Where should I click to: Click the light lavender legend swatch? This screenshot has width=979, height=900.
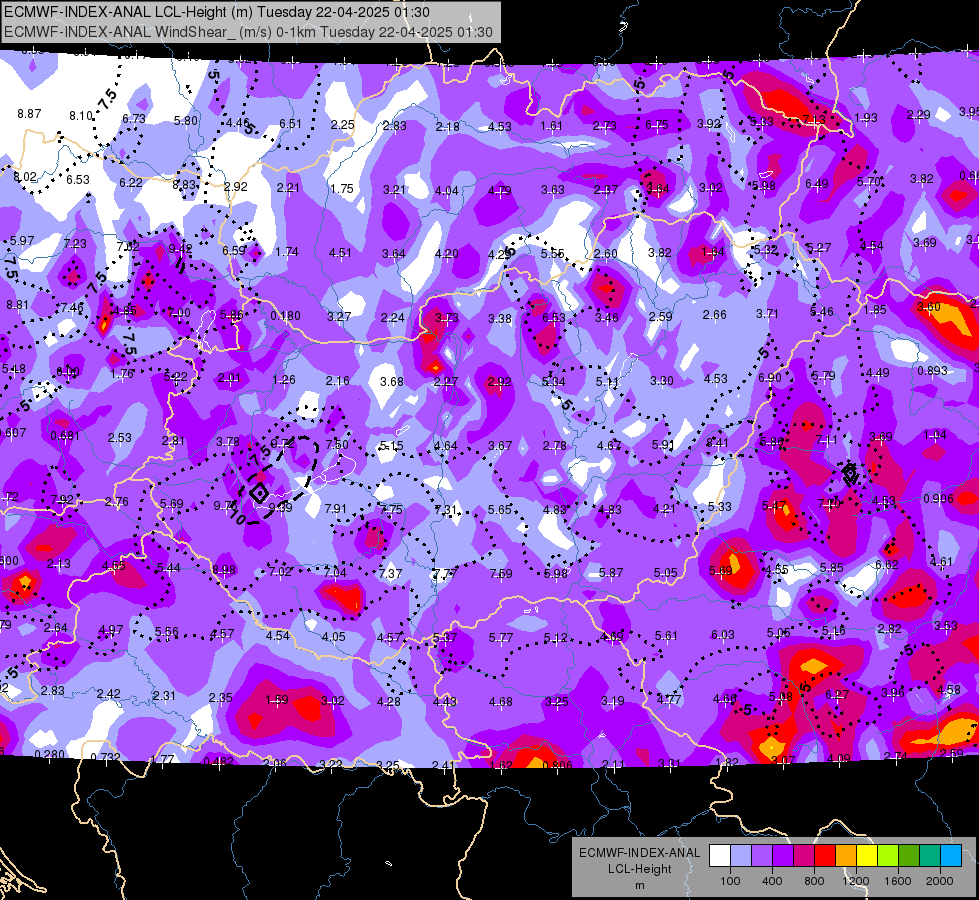[741, 856]
